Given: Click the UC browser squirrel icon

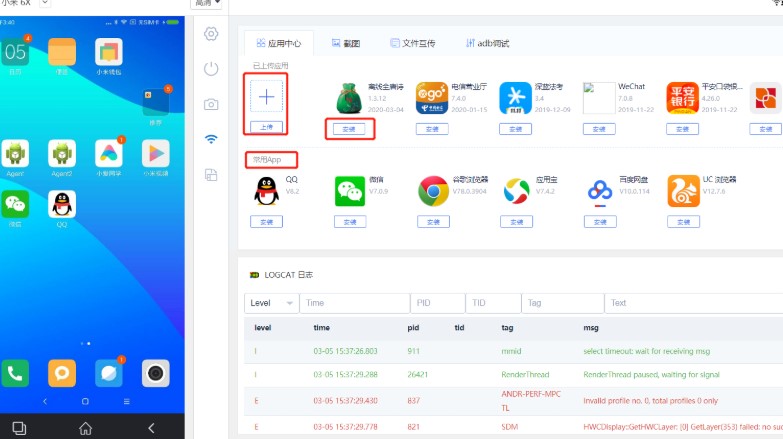Looking at the screenshot, I should [x=684, y=191].
